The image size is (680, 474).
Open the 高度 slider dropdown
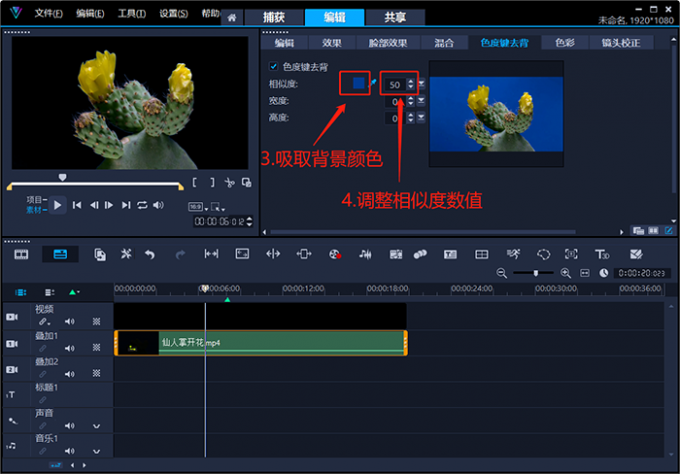[x=421, y=118]
